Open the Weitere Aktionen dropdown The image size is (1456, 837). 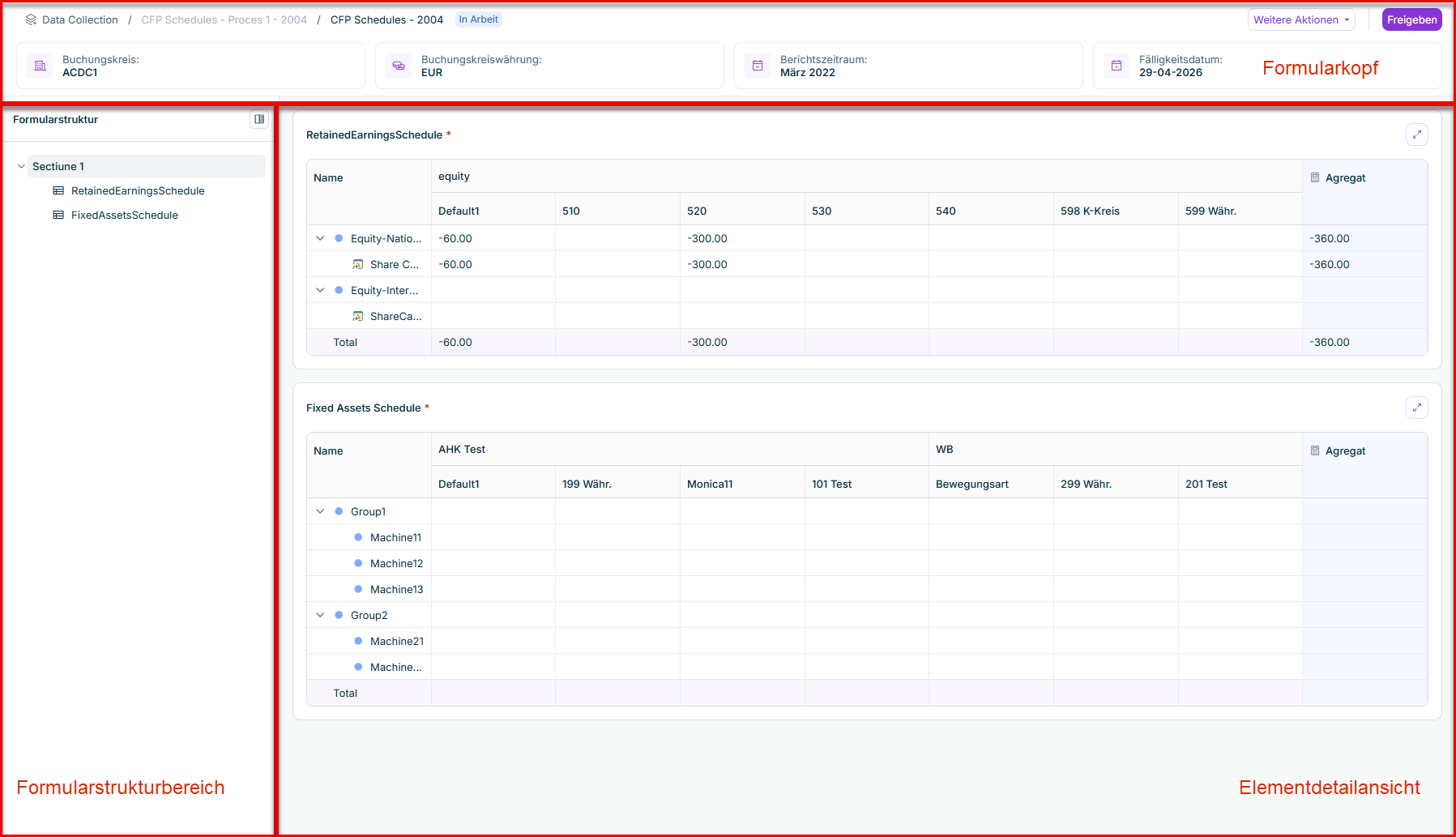1300,19
